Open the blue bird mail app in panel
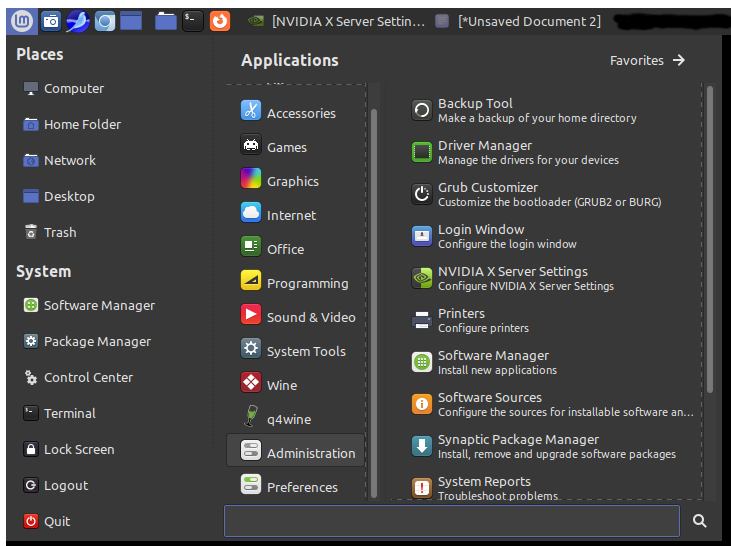 click(77, 21)
